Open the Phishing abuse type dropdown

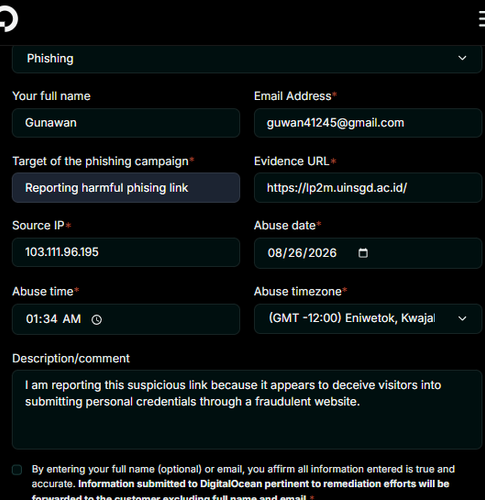click(247, 59)
